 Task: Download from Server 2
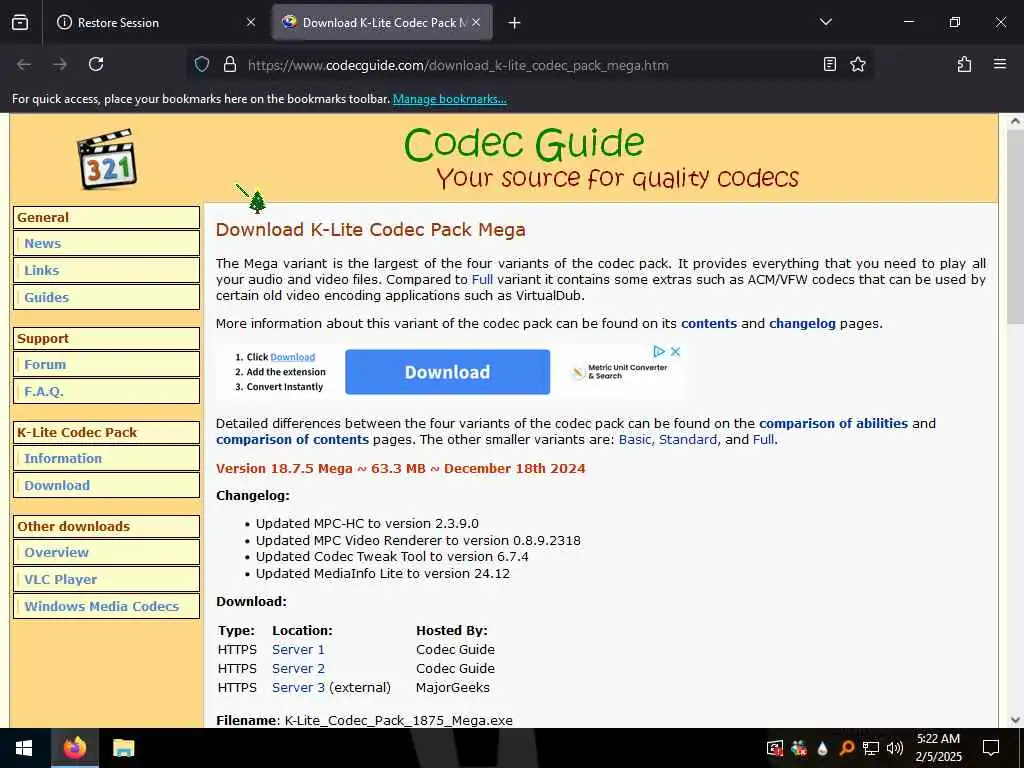(x=298, y=668)
